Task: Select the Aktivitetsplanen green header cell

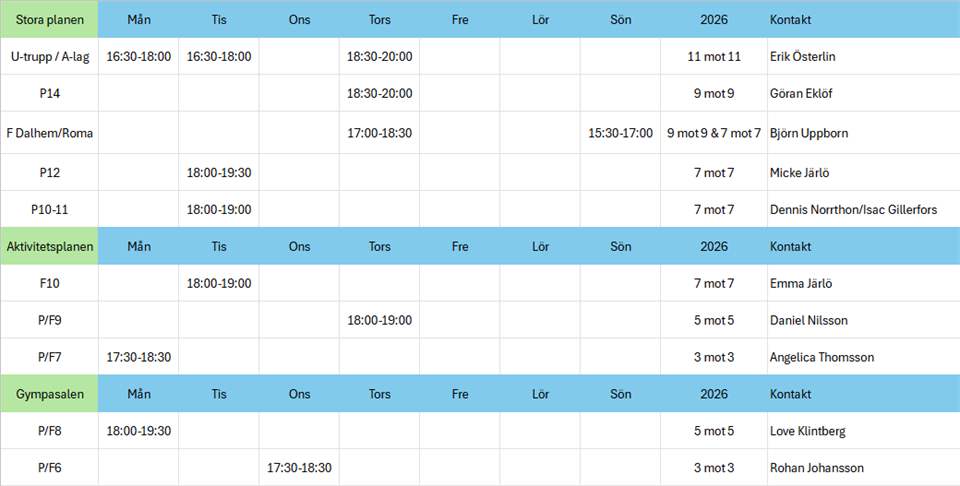Action: (x=49, y=246)
